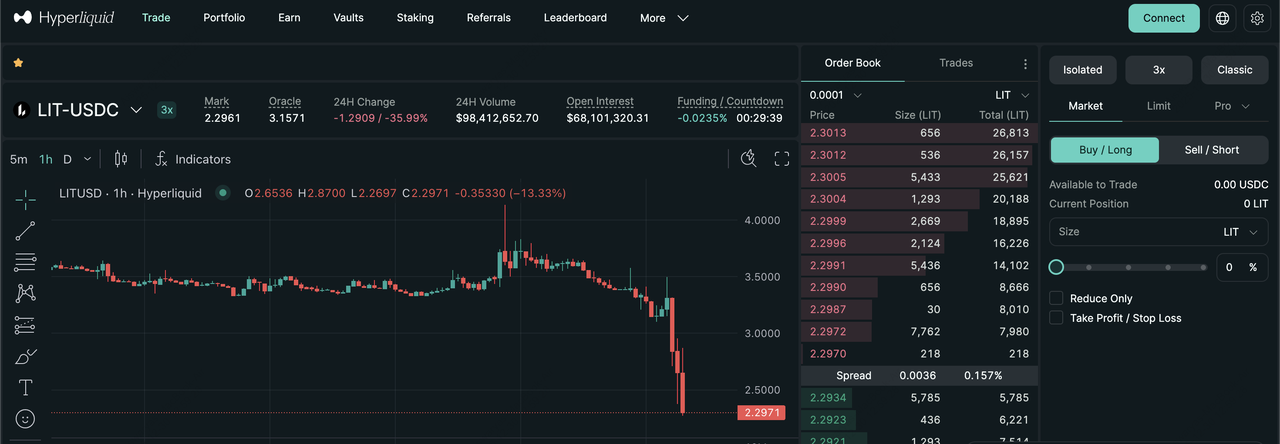1280x444 pixels.
Task: Switch to the Sell / Short side
Action: pos(1212,150)
